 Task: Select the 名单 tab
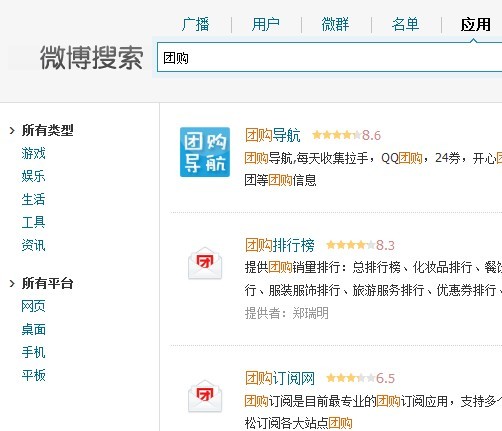coord(405,24)
